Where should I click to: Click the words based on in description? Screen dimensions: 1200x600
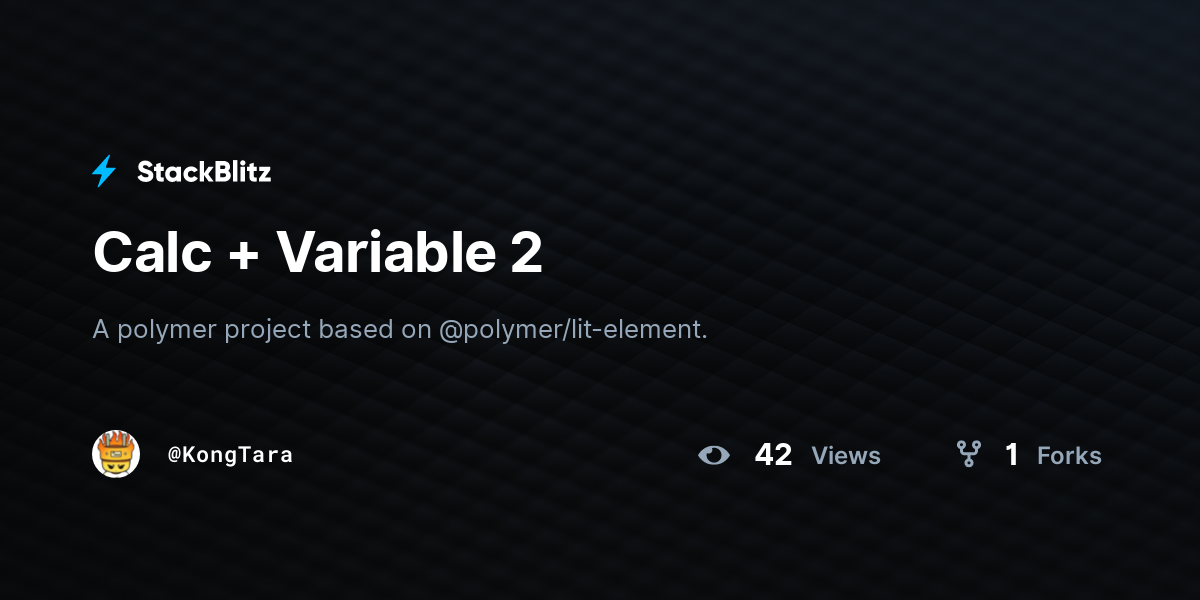(x=375, y=330)
